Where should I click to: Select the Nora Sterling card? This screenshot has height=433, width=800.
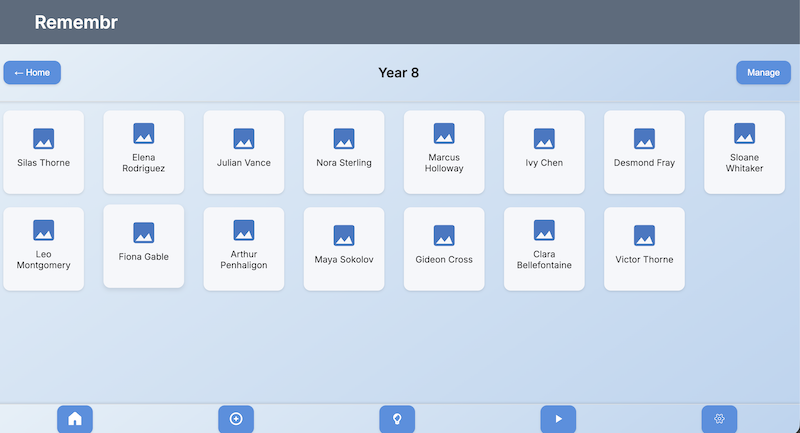click(x=344, y=151)
